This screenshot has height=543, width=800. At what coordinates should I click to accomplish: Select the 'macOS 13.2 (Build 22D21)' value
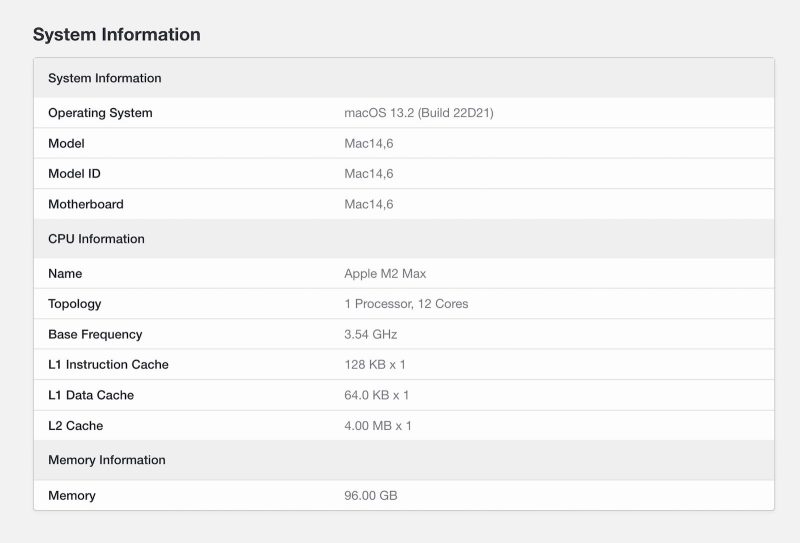[419, 113]
